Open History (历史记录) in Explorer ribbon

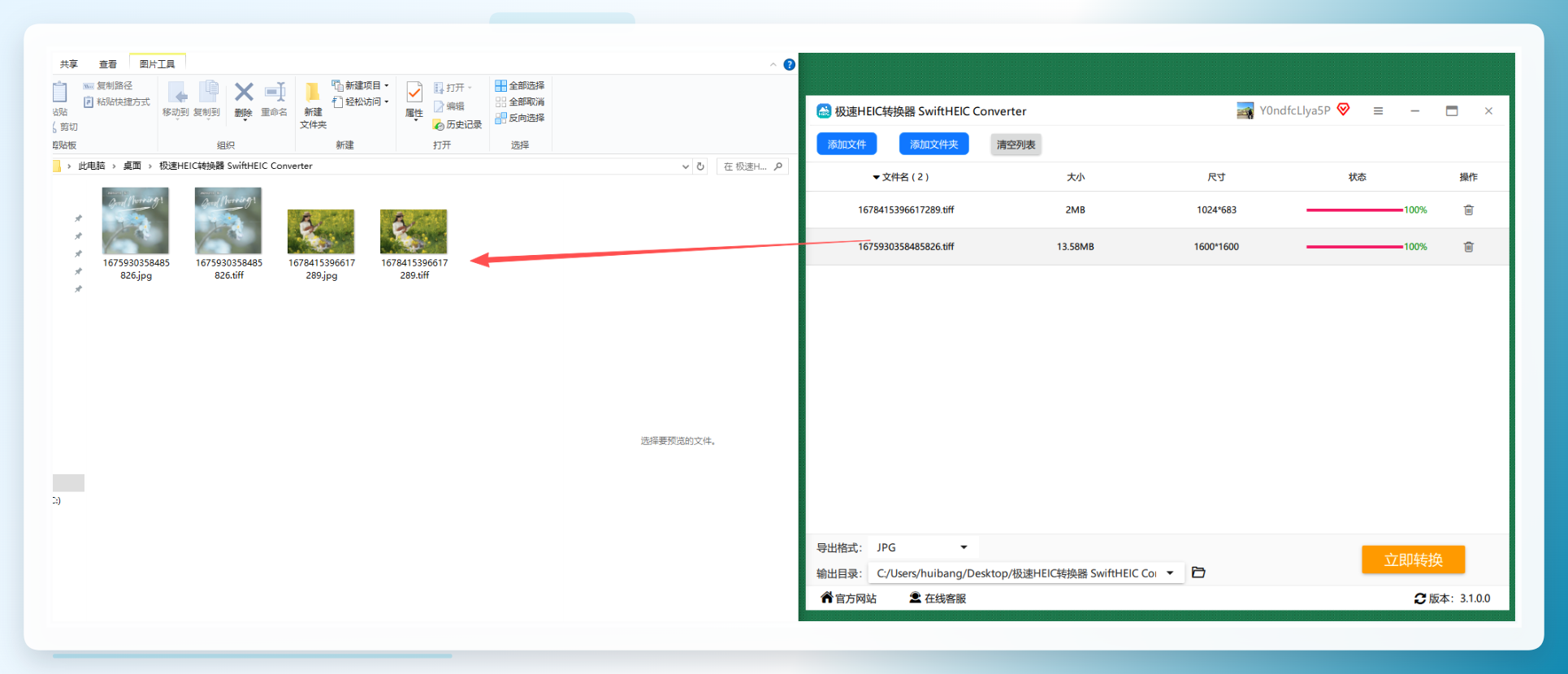click(457, 124)
